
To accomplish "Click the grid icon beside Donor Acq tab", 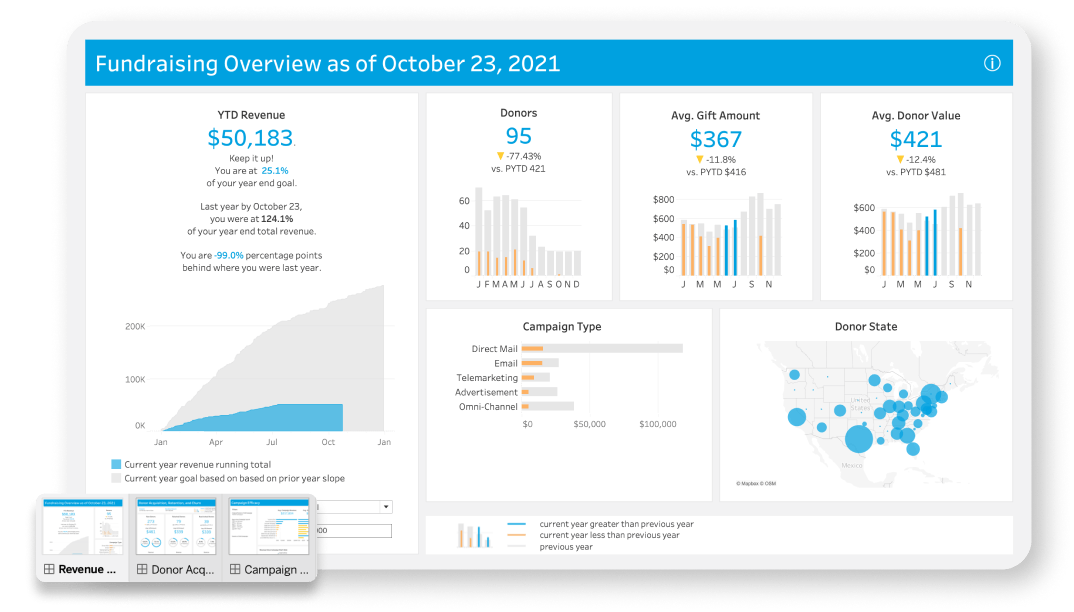I will pyautogui.click(x=140, y=570).
